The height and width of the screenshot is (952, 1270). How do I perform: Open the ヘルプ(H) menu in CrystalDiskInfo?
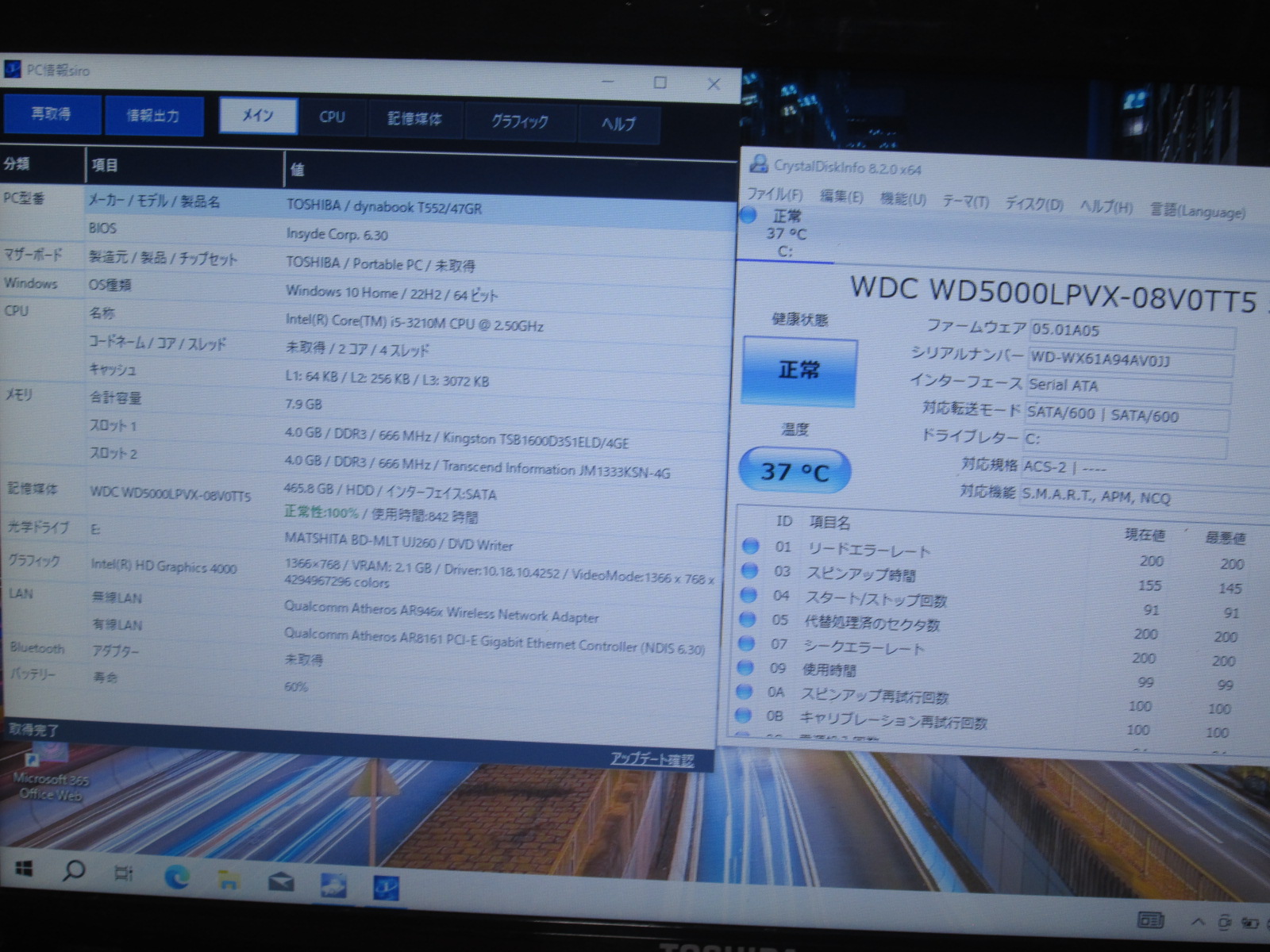(1106, 207)
